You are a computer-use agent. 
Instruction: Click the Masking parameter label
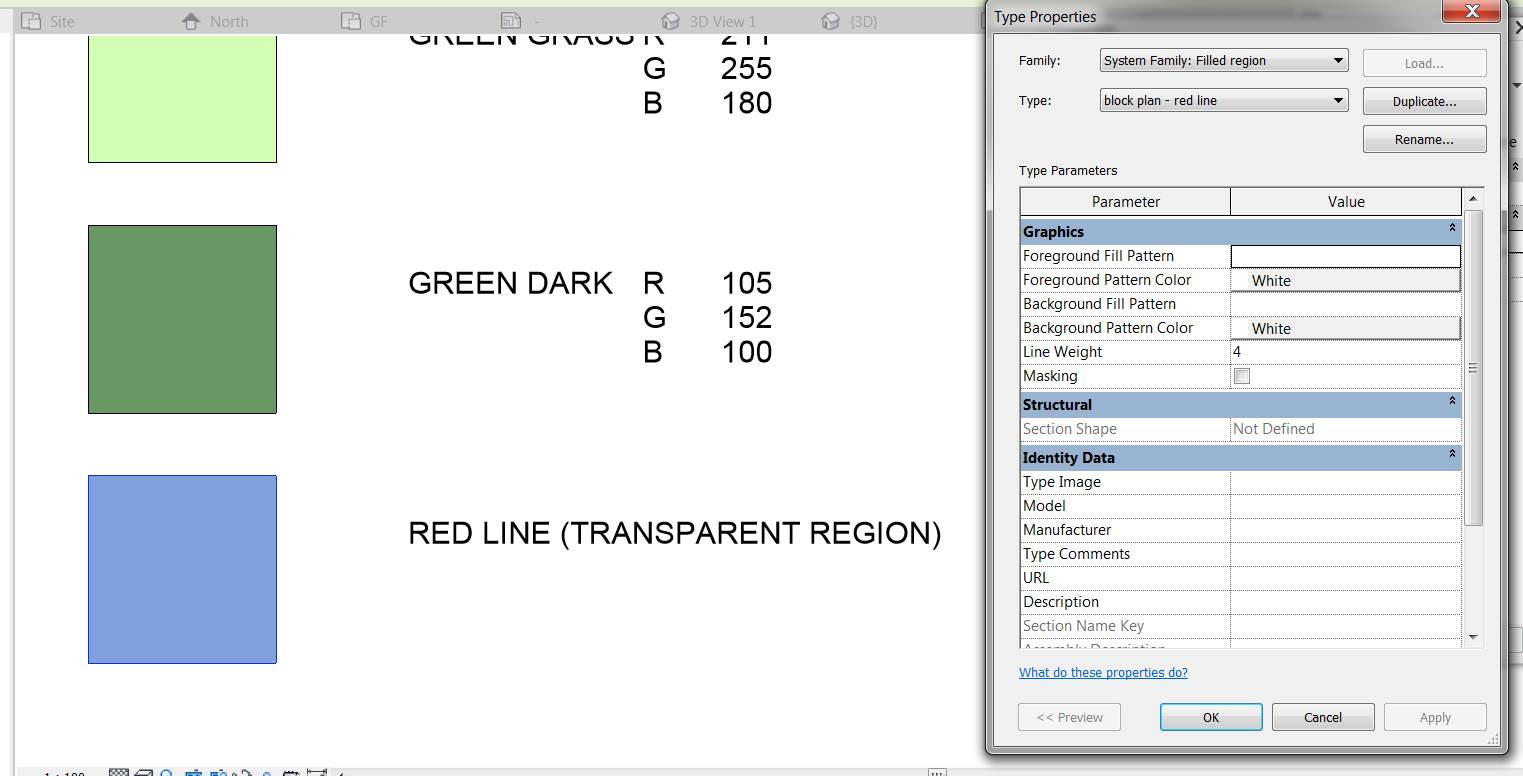(x=1050, y=376)
